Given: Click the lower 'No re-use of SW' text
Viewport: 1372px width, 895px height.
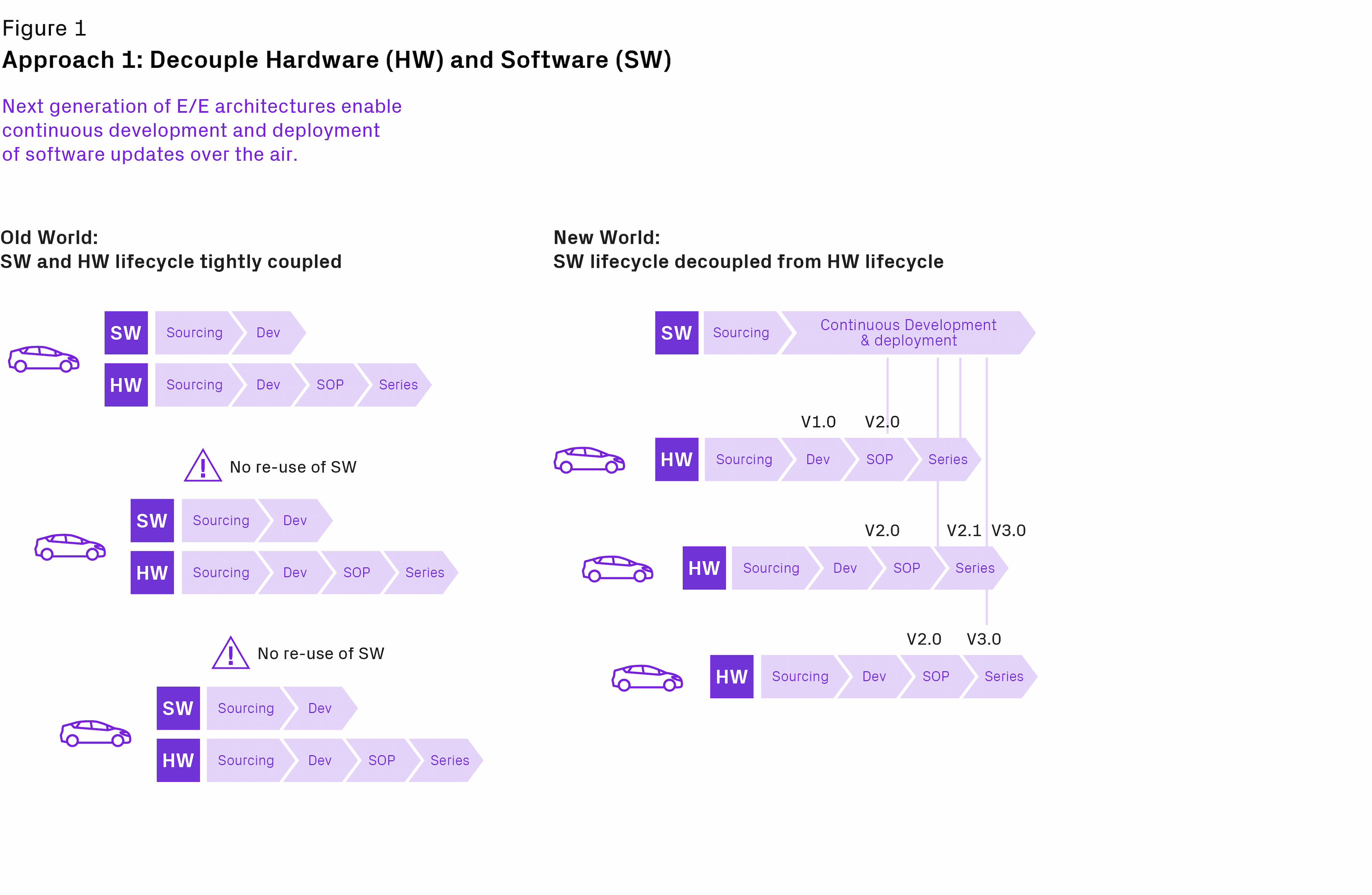Looking at the screenshot, I should (321, 654).
